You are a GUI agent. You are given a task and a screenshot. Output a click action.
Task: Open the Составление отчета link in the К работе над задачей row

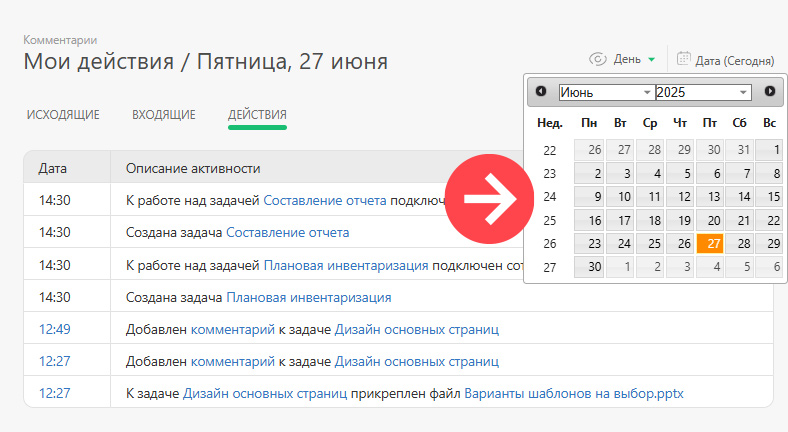pos(325,200)
